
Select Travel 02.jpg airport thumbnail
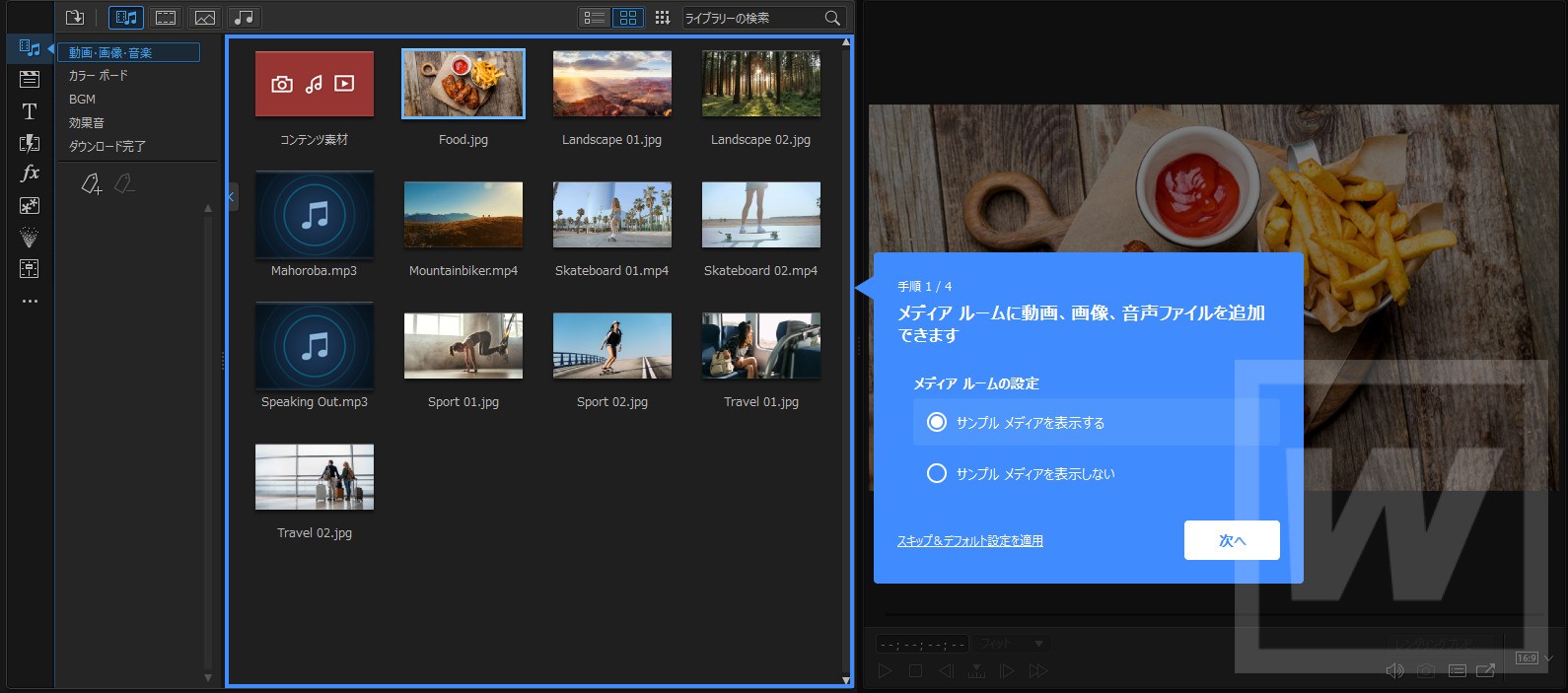click(x=315, y=477)
